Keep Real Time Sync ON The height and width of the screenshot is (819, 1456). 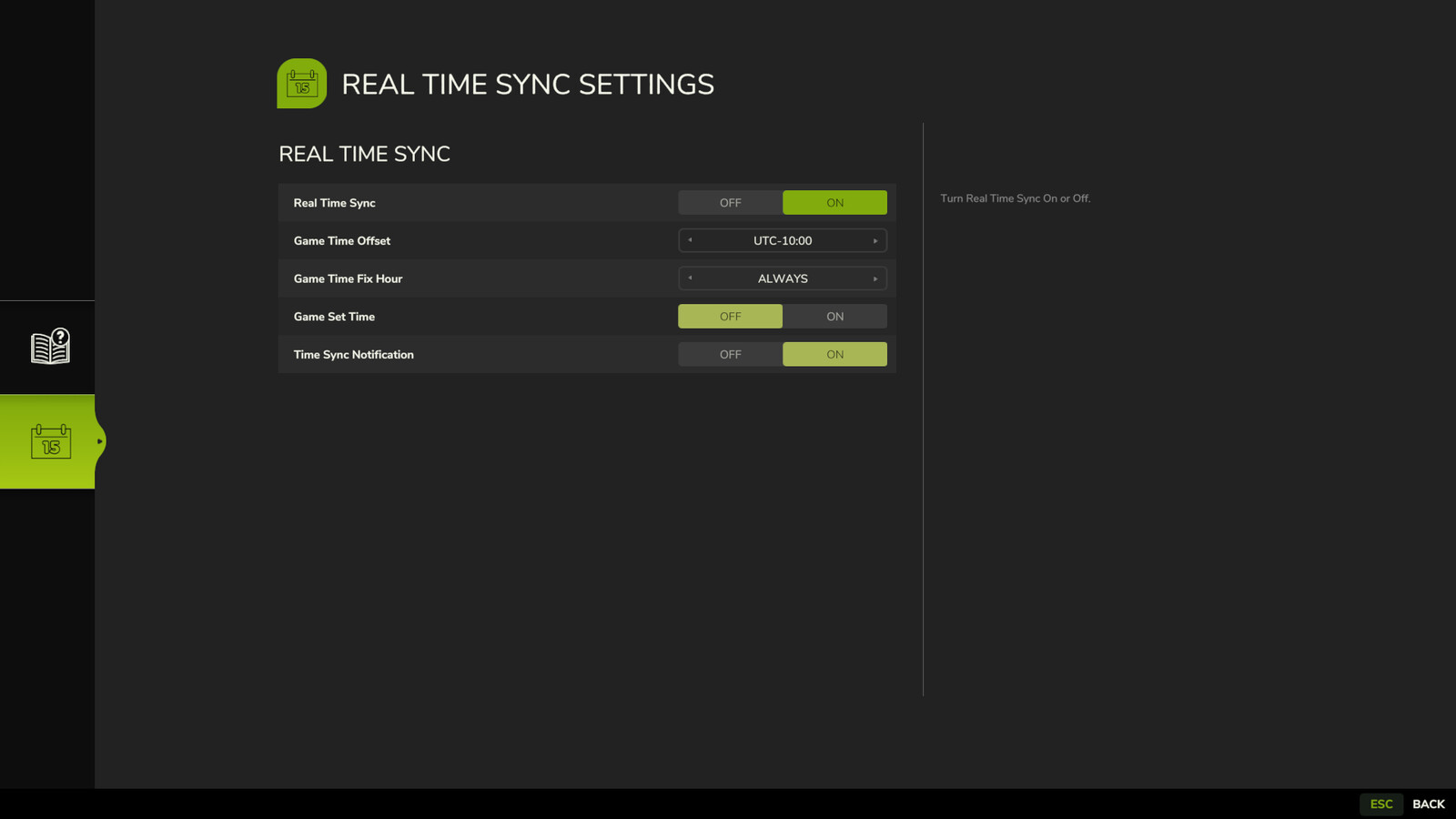click(x=834, y=202)
